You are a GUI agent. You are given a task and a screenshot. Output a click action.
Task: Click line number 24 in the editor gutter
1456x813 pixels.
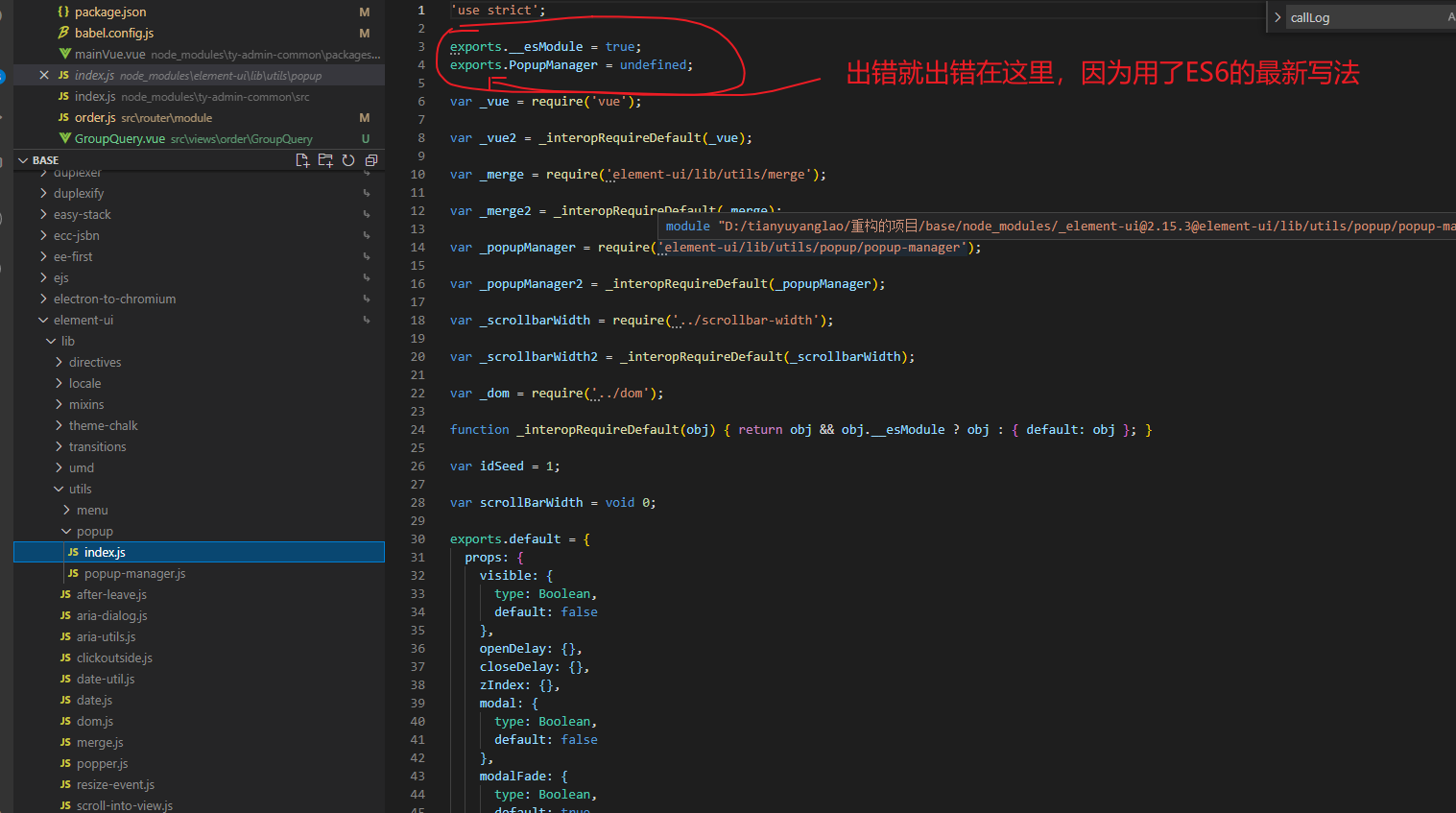click(418, 429)
